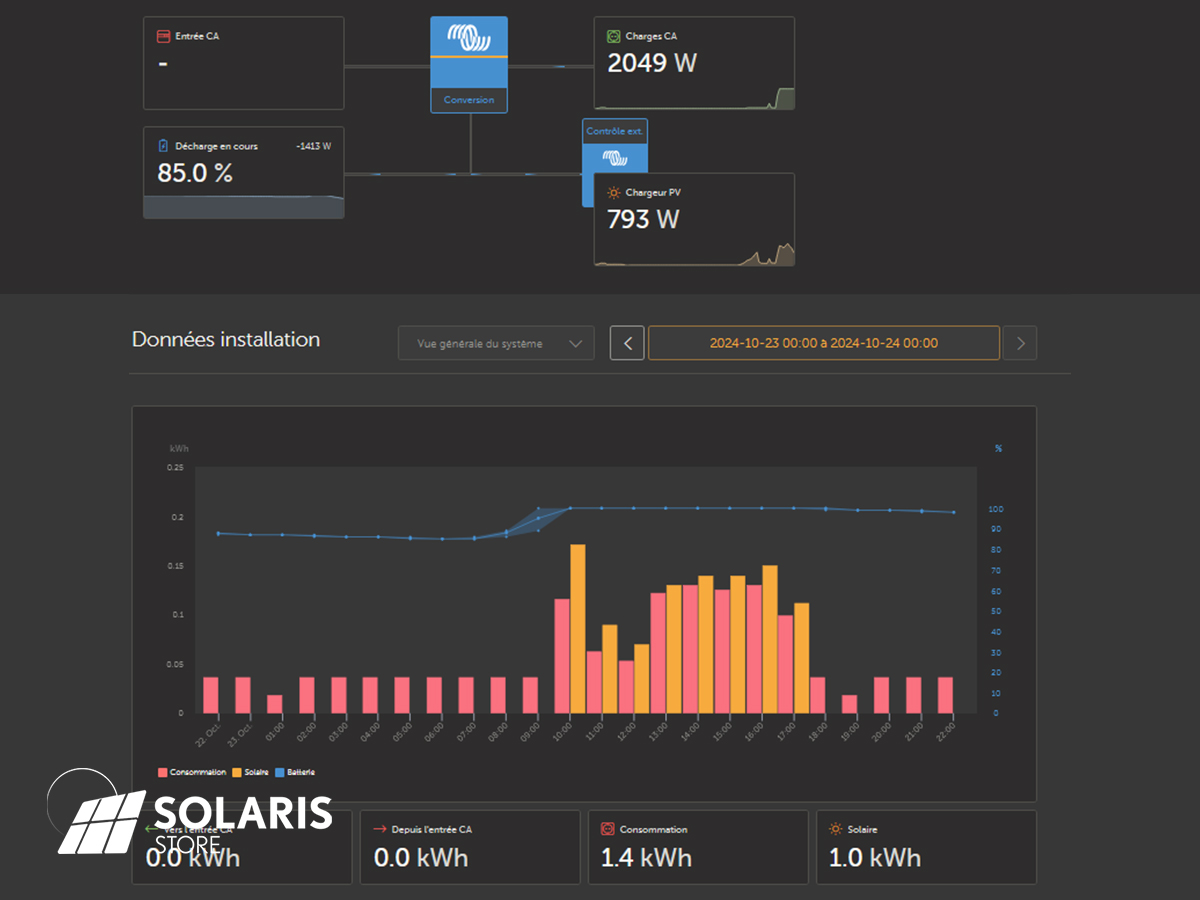Toggle the Batterie series in the legend
The image size is (1200, 900).
[295, 772]
